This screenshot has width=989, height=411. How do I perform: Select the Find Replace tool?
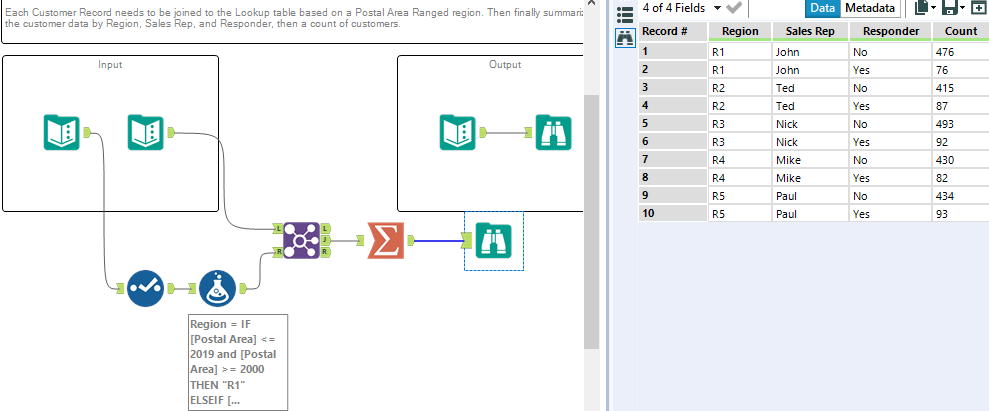click(301, 240)
